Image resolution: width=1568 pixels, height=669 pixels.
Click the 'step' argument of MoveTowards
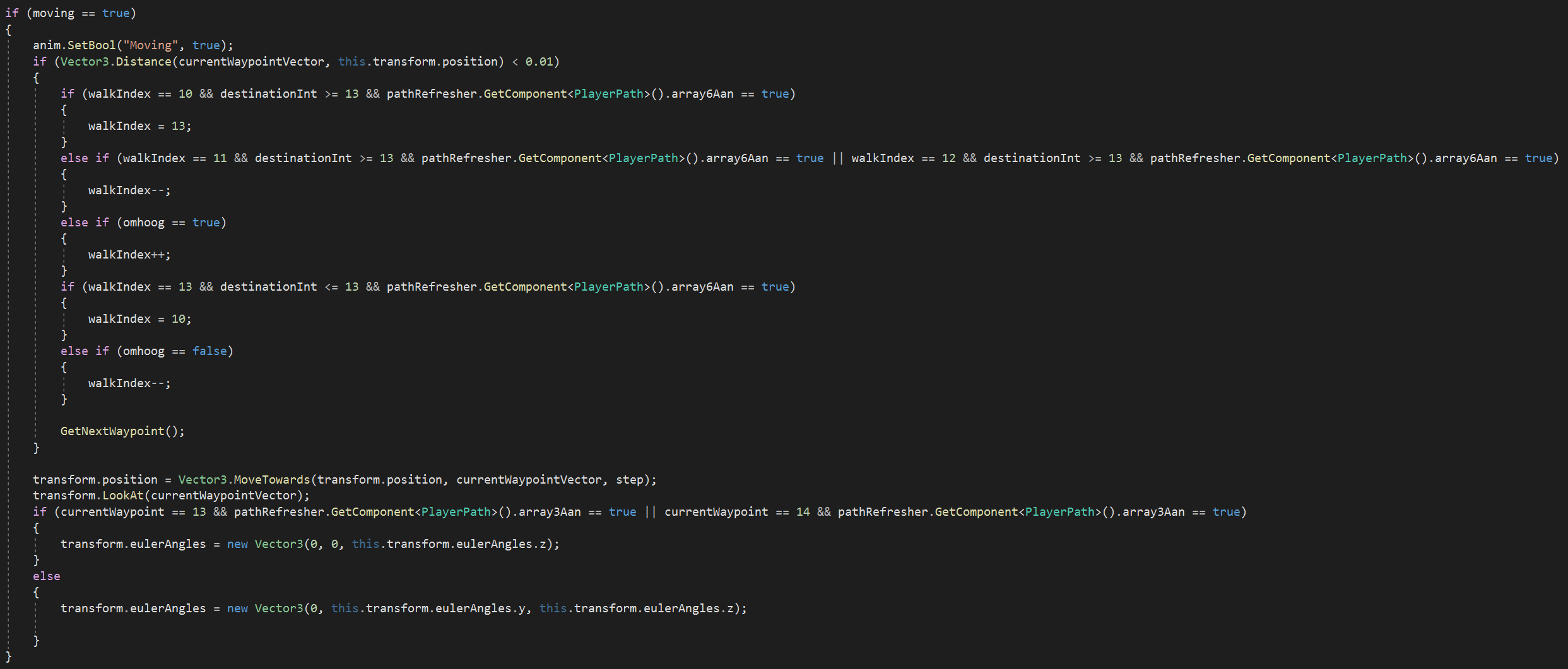[629, 480]
